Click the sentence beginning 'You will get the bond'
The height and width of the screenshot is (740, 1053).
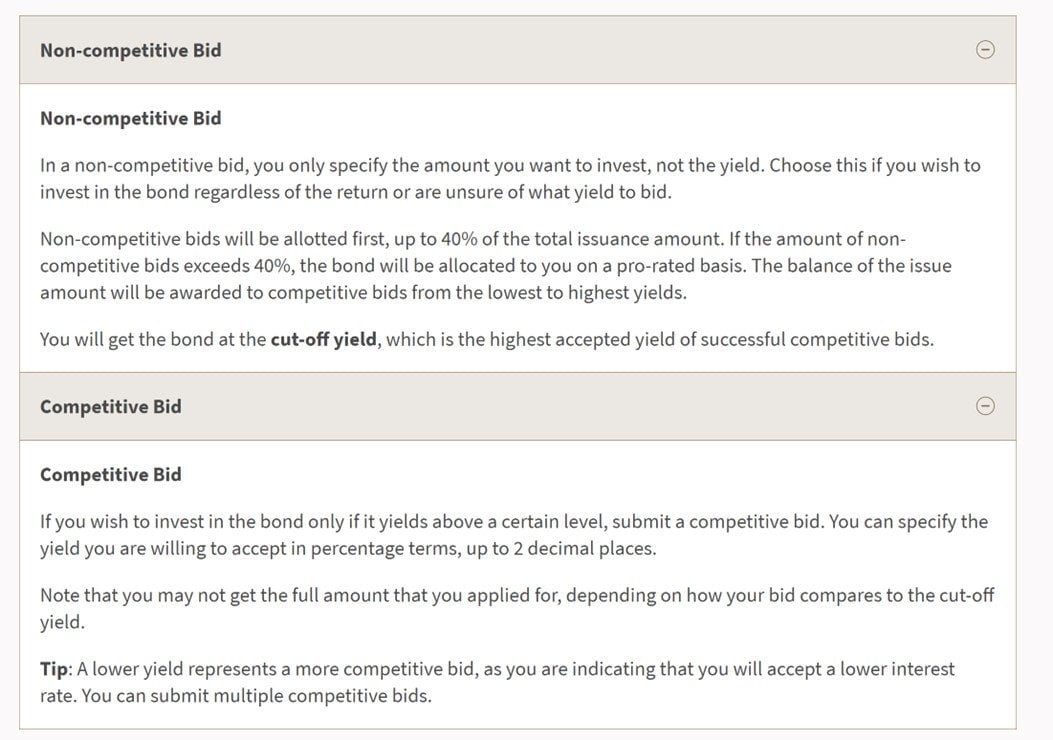(x=487, y=339)
